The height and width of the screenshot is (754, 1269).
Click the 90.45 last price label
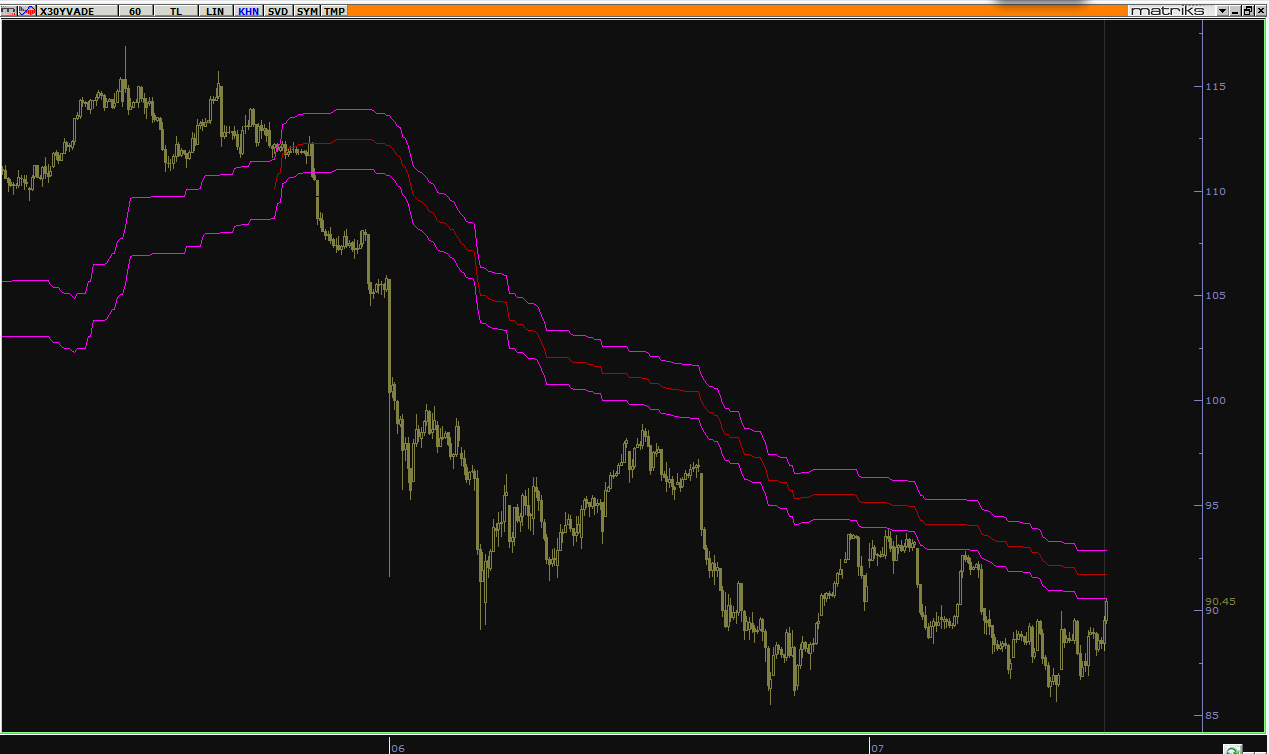1220,602
